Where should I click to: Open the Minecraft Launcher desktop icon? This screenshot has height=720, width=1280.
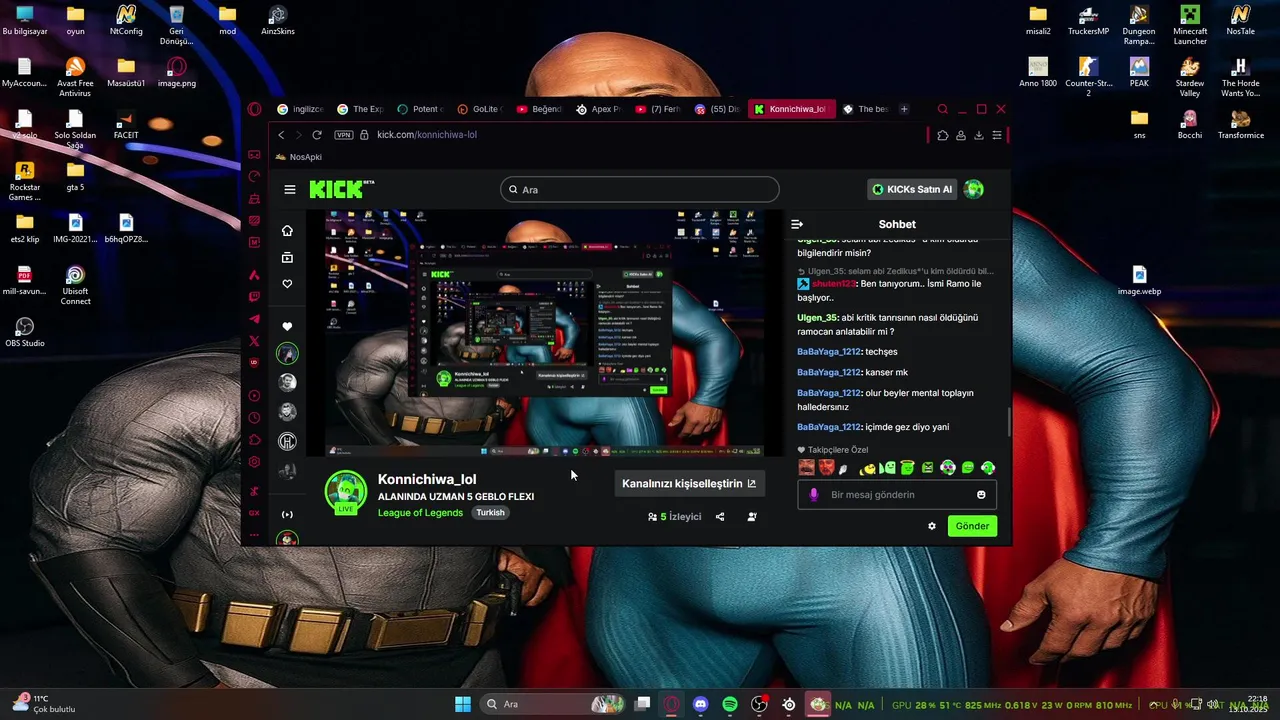point(1190,26)
